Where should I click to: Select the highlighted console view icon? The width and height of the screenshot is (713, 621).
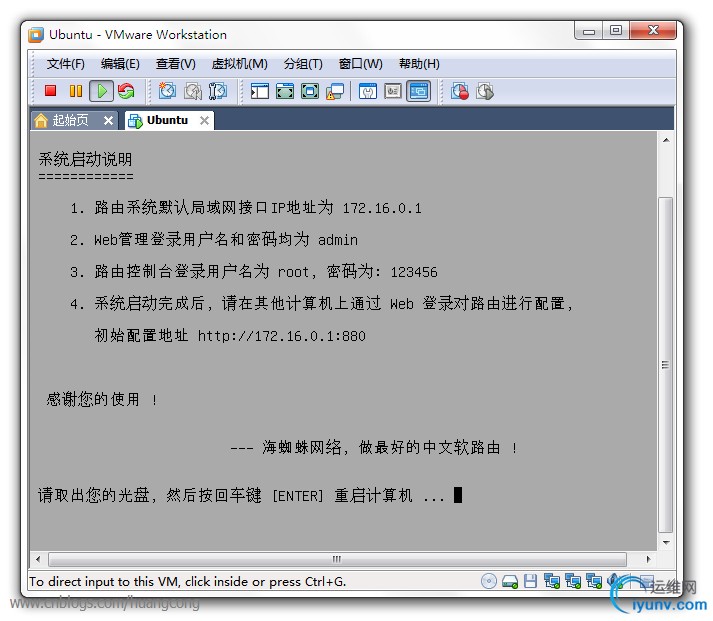coord(418,91)
